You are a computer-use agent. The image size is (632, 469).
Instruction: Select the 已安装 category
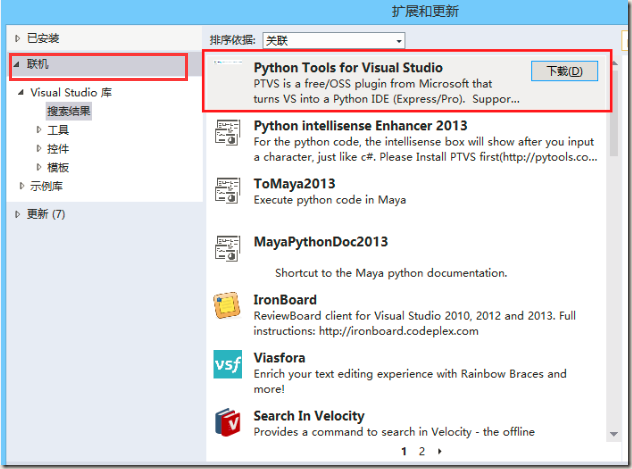point(43,38)
